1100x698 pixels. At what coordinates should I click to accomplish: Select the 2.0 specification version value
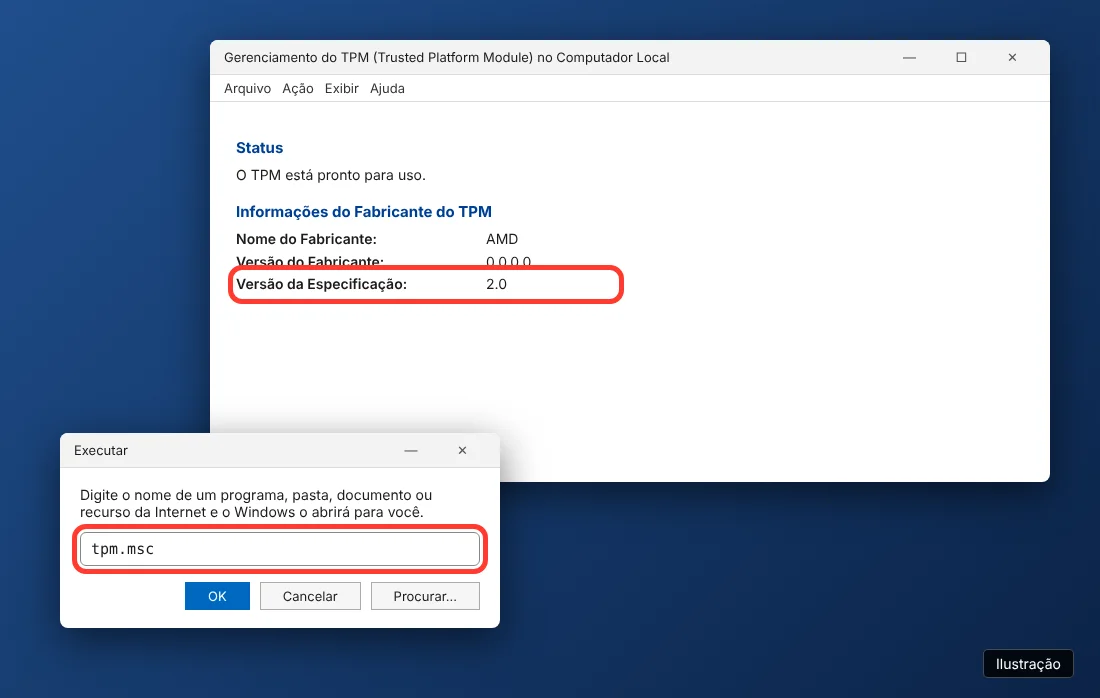tap(496, 284)
